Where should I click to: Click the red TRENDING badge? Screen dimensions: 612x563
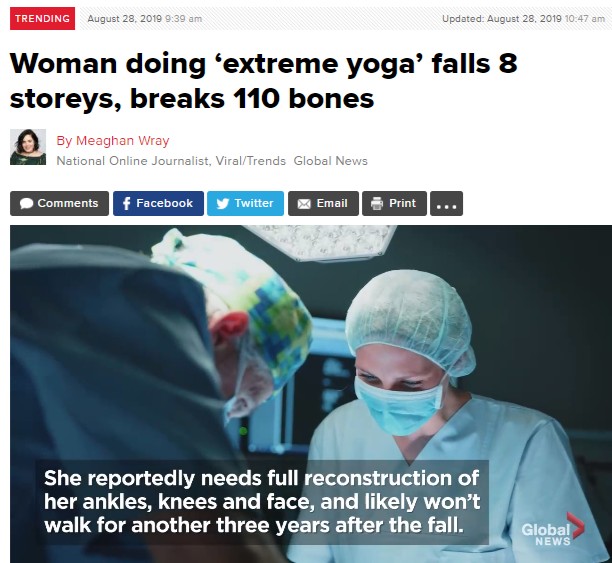[x=43, y=18]
